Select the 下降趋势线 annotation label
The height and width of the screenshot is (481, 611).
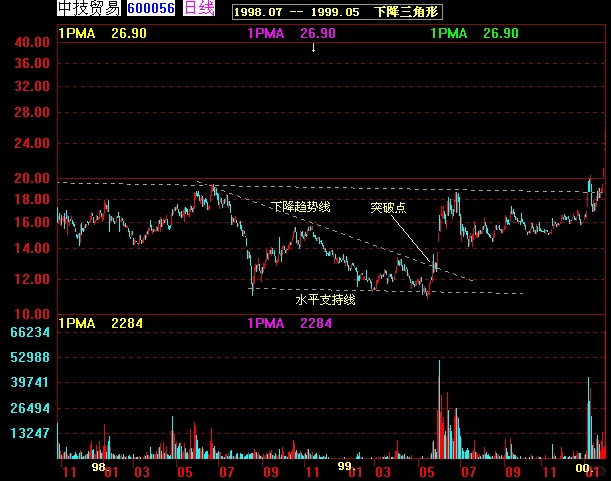[x=300, y=206]
